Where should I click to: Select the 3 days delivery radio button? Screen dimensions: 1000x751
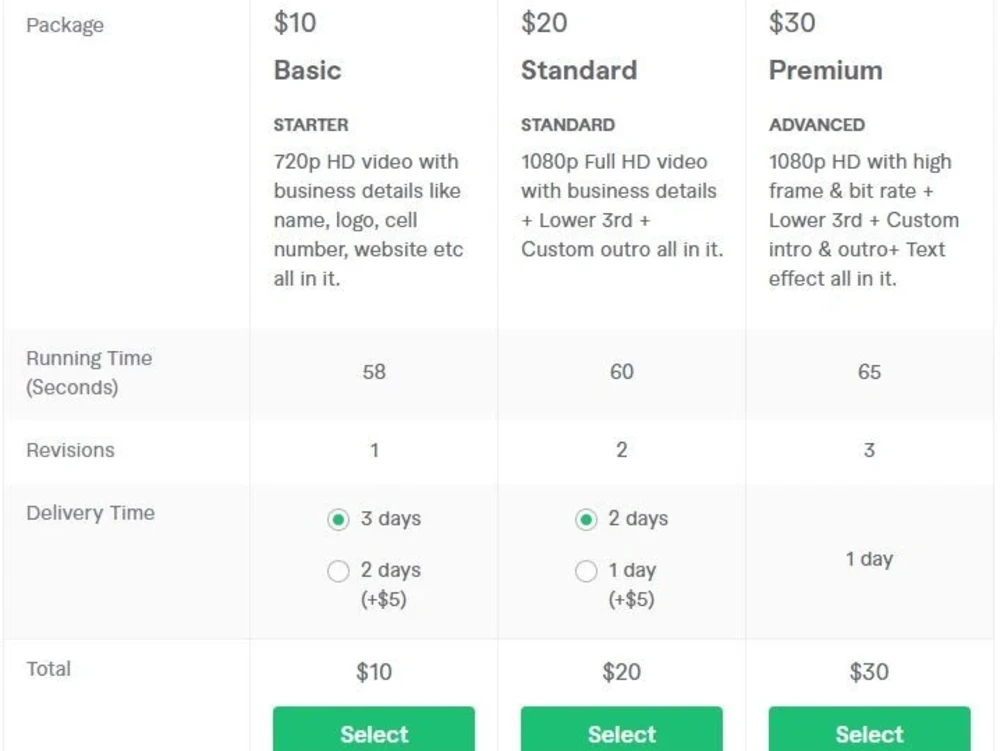point(338,520)
